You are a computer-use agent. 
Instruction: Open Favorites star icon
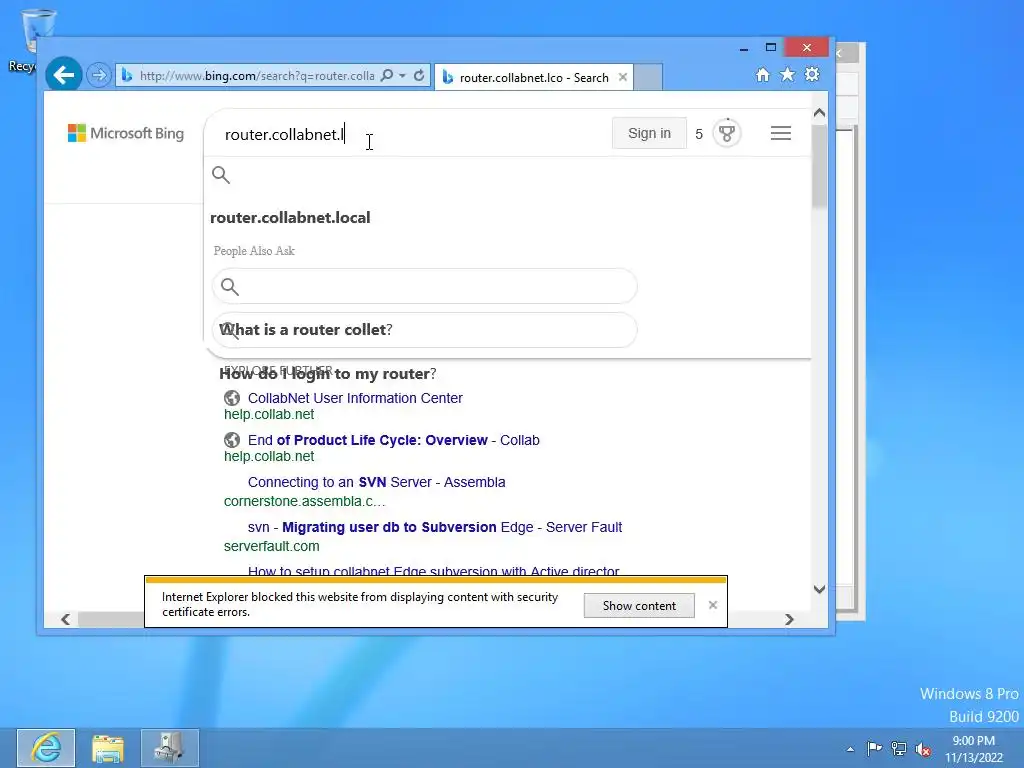point(788,74)
